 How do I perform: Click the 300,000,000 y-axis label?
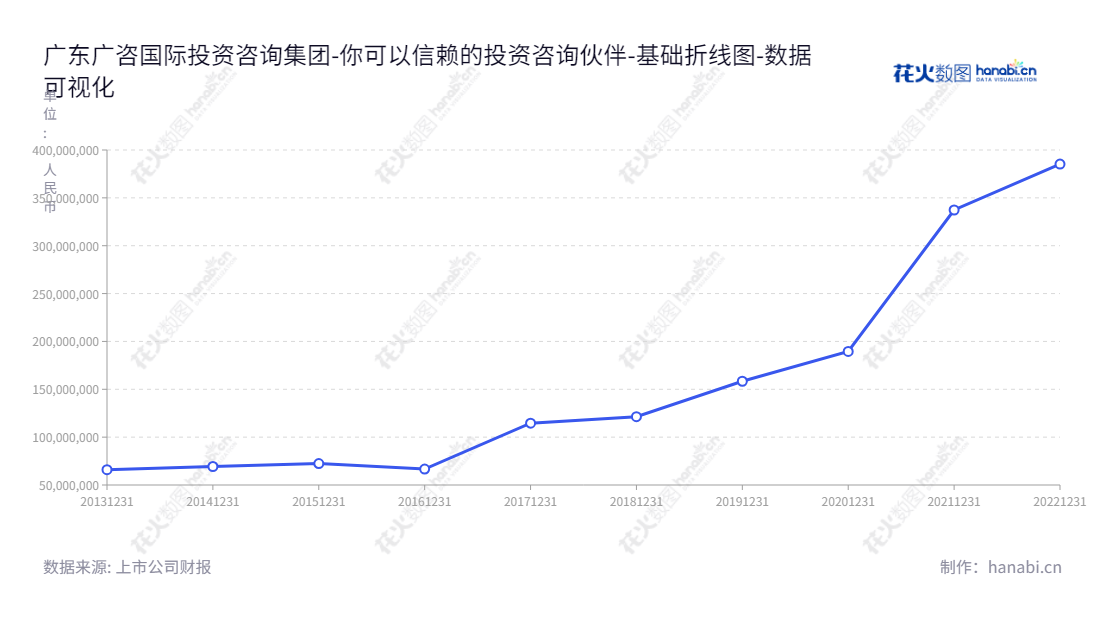click(x=65, y=246)
